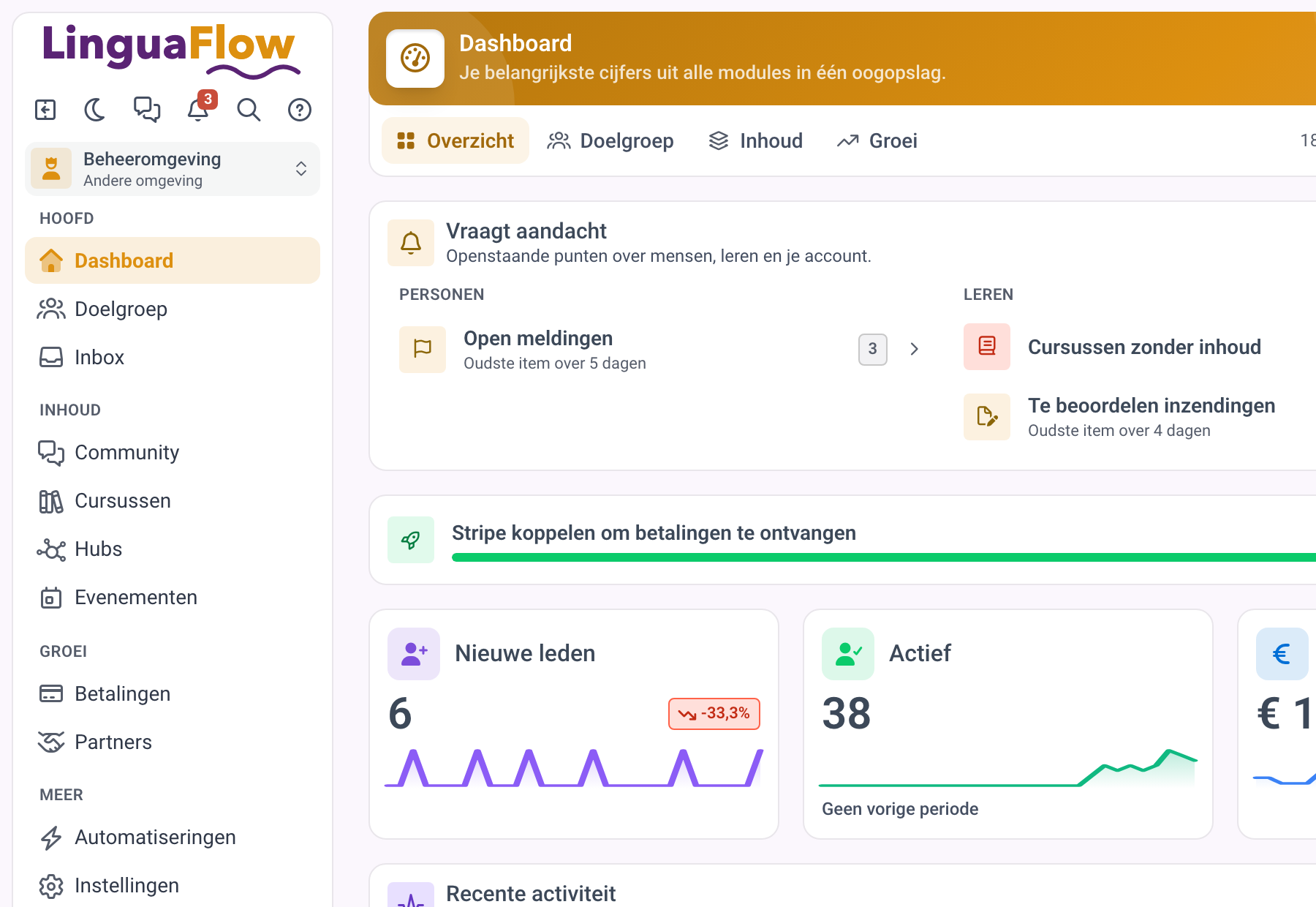Viewport: 1316px width, 907px height.
Task: Open Inbox in the sidebar
Action: click(x=173, y=357)
